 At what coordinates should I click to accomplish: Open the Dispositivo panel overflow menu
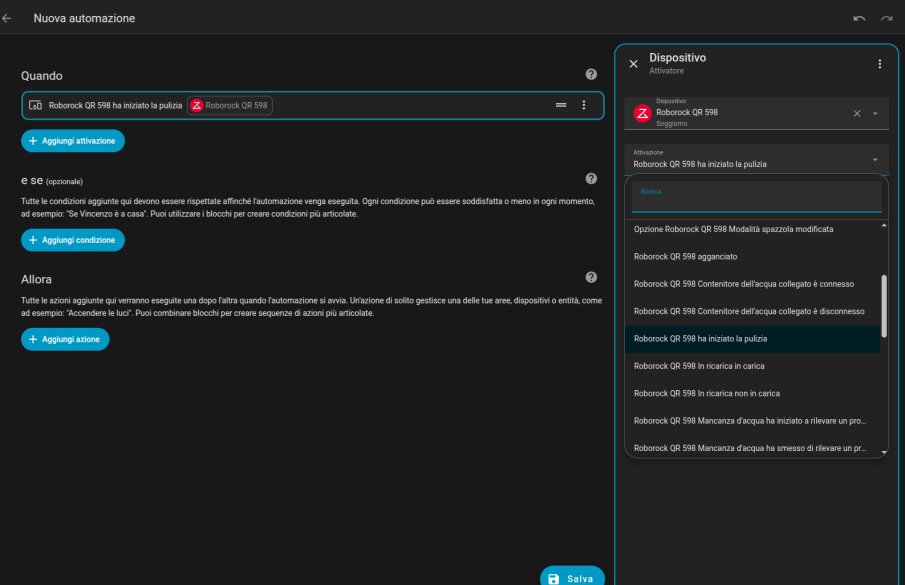pos(880,64)
